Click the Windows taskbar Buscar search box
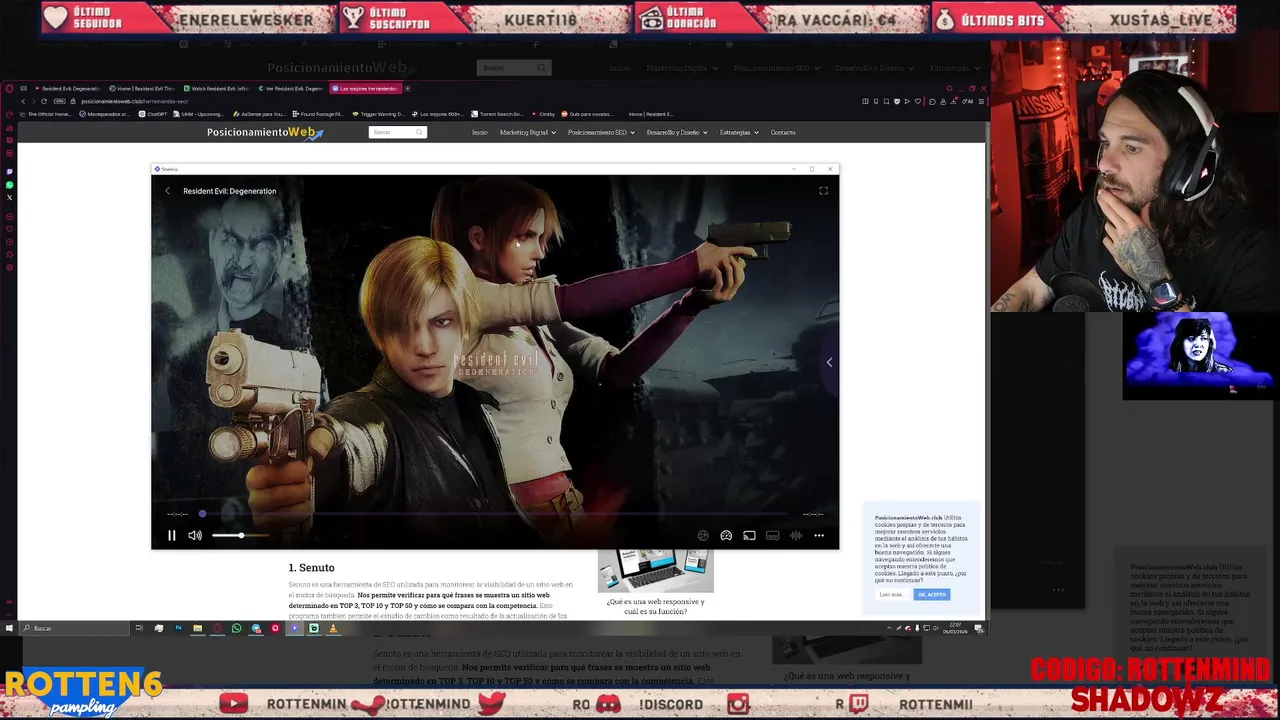 [76, 628]
